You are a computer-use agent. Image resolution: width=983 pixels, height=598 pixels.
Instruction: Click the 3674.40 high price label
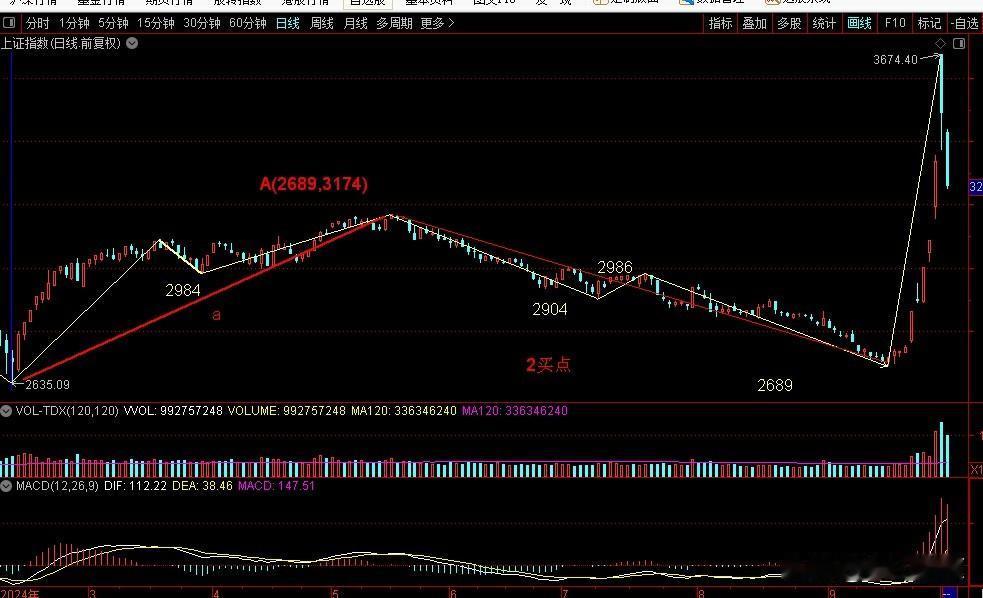pos(895,60)
